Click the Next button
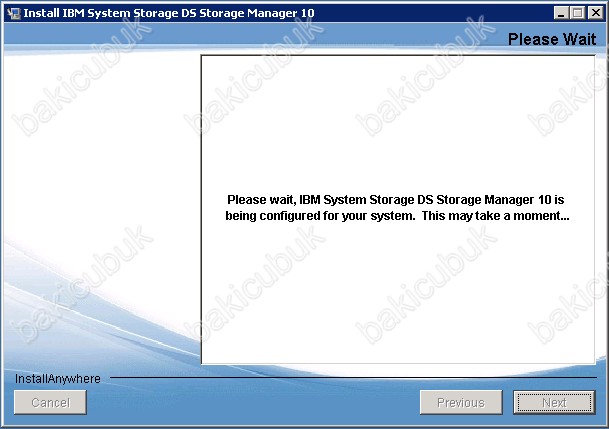 [x=554, y=402]
